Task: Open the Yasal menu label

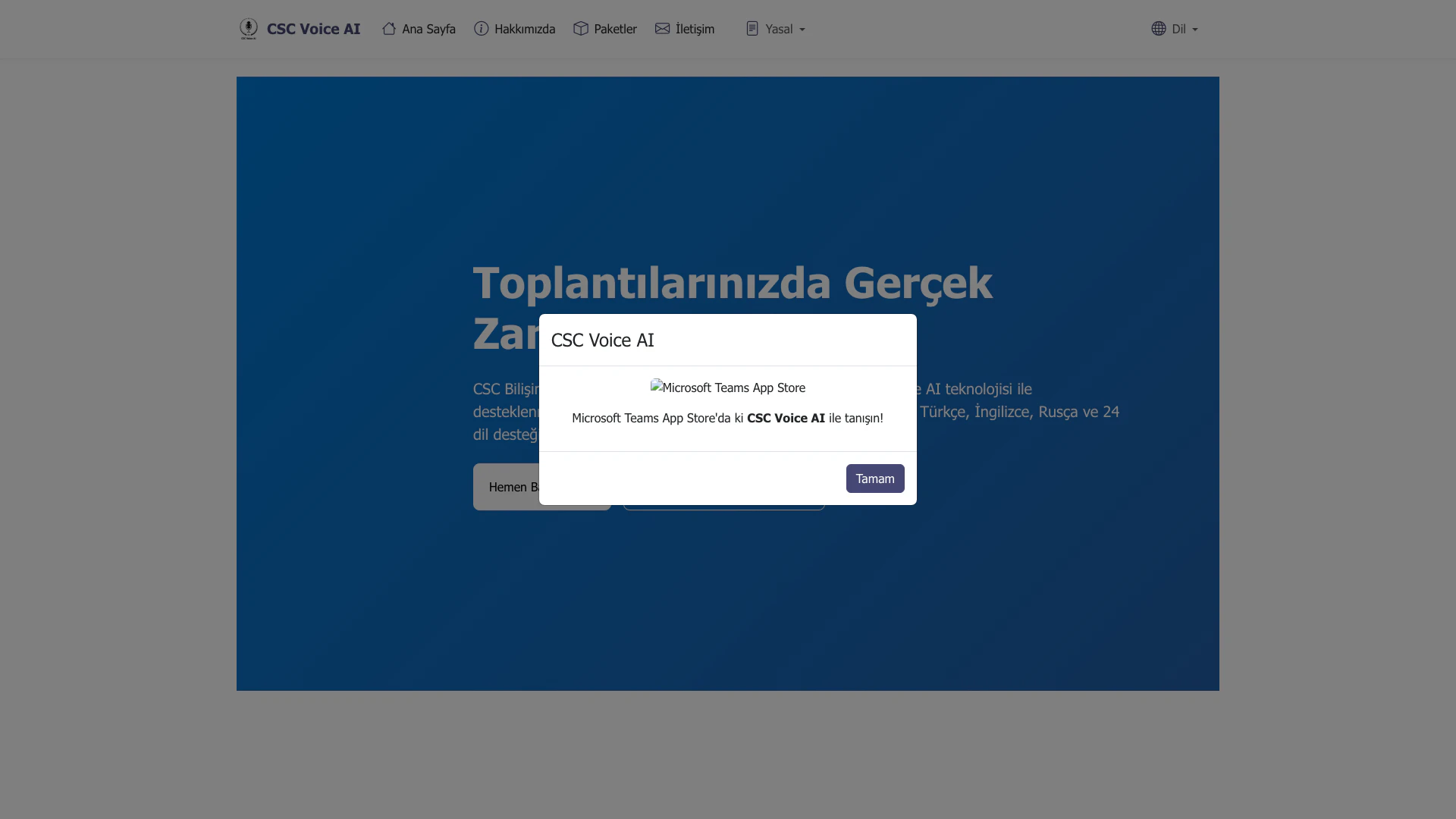Action: tap(779, 29)
